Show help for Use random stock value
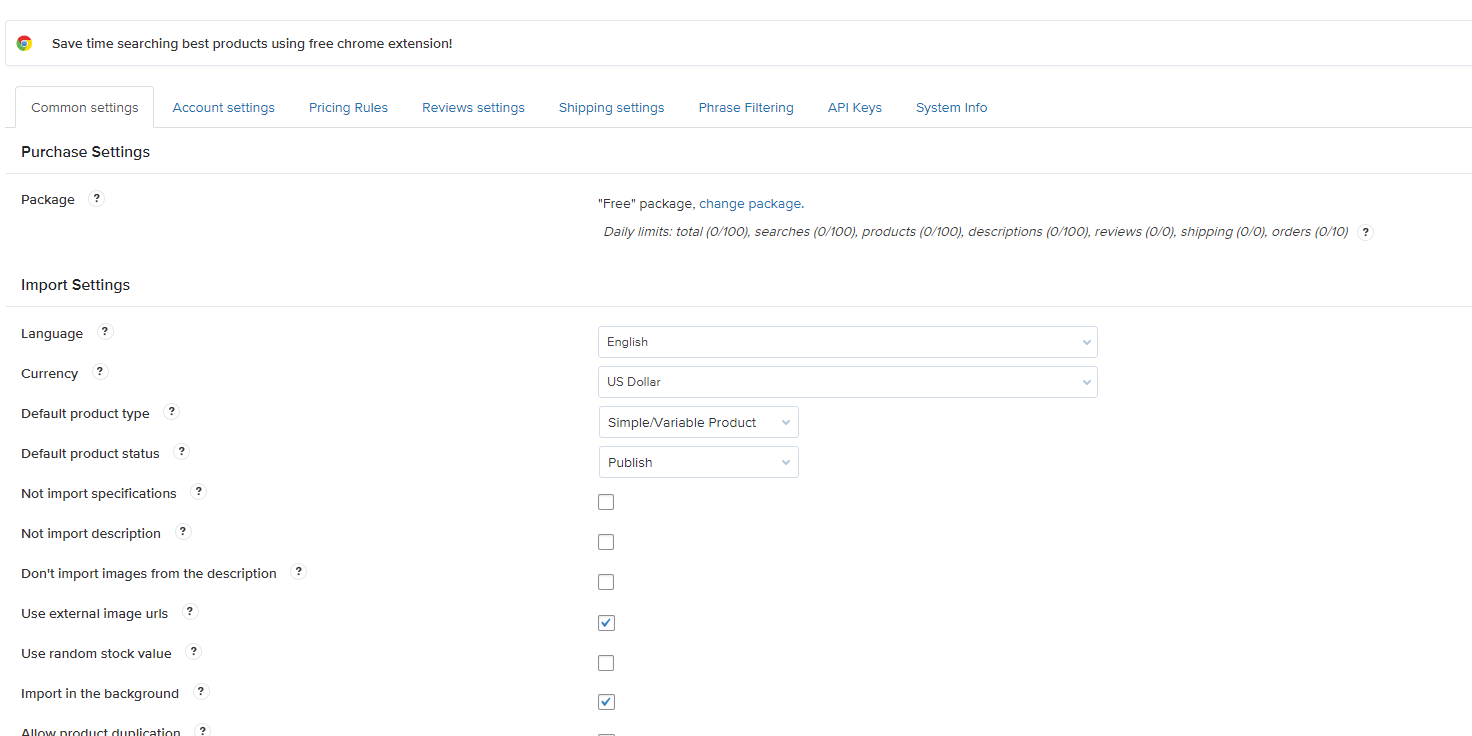This screenshot has height=736, width=1472. click(x=194, y=652)
